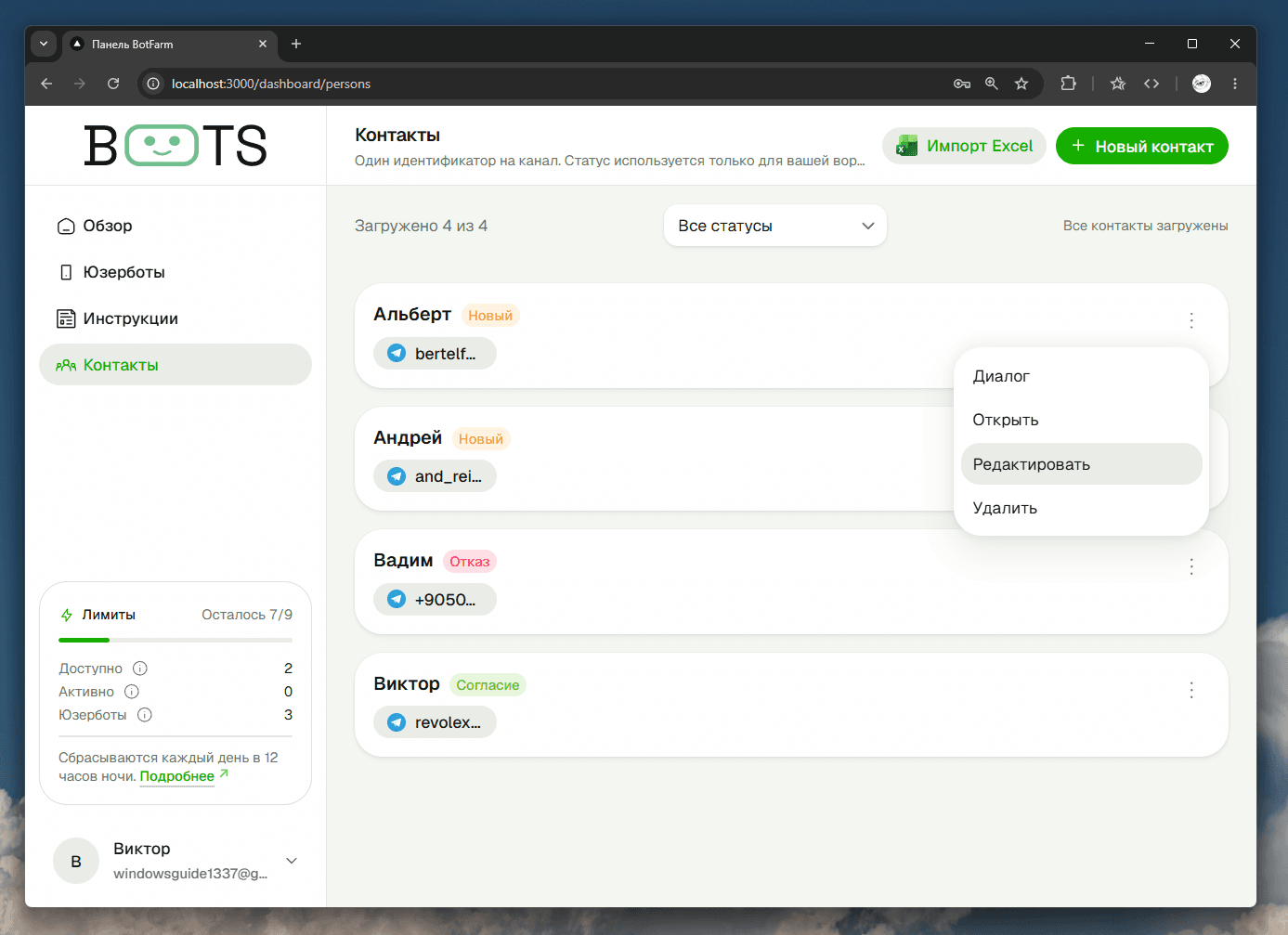1288x935 pixels.
Task: Click the Все контакты загружены text
Action: point(1145,226)
